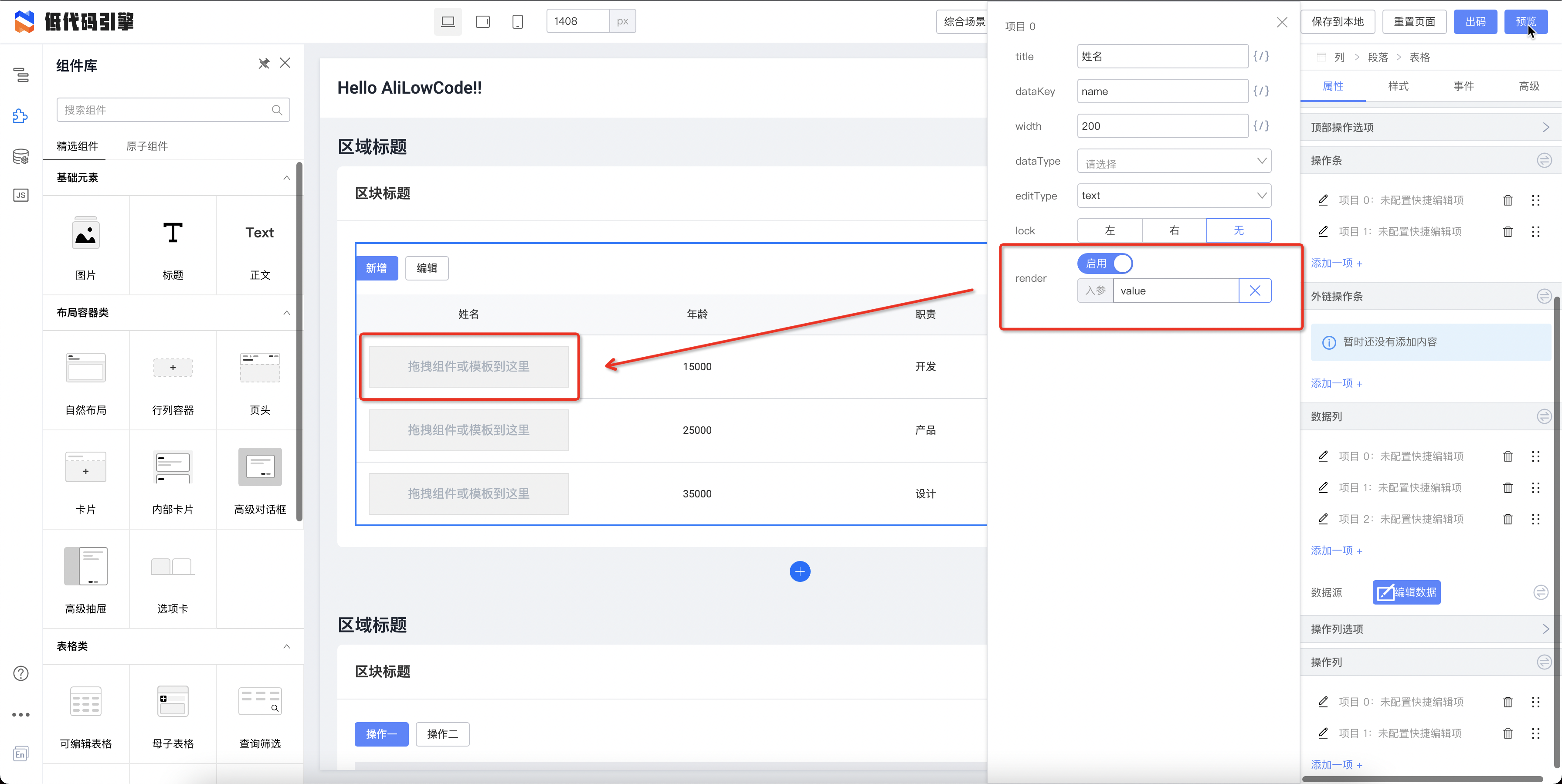Collapse the 基础元素 section

point(287,178)
